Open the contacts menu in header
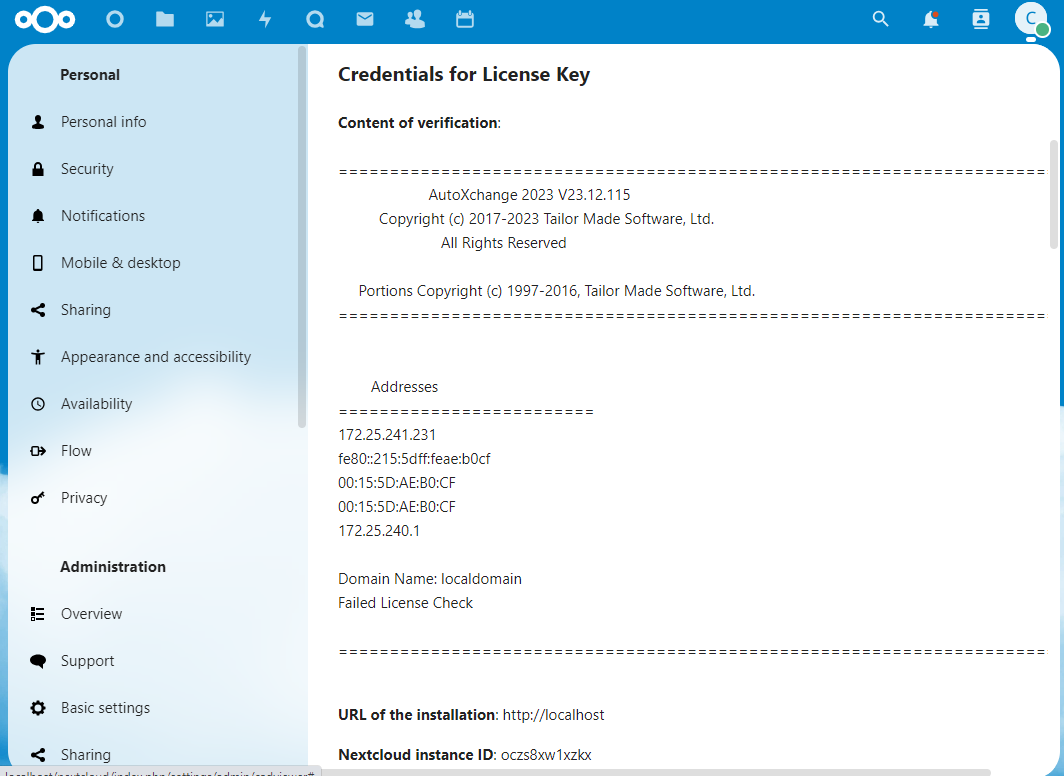This screenshot has width=1064, height=776. click(x=981, y=20)
